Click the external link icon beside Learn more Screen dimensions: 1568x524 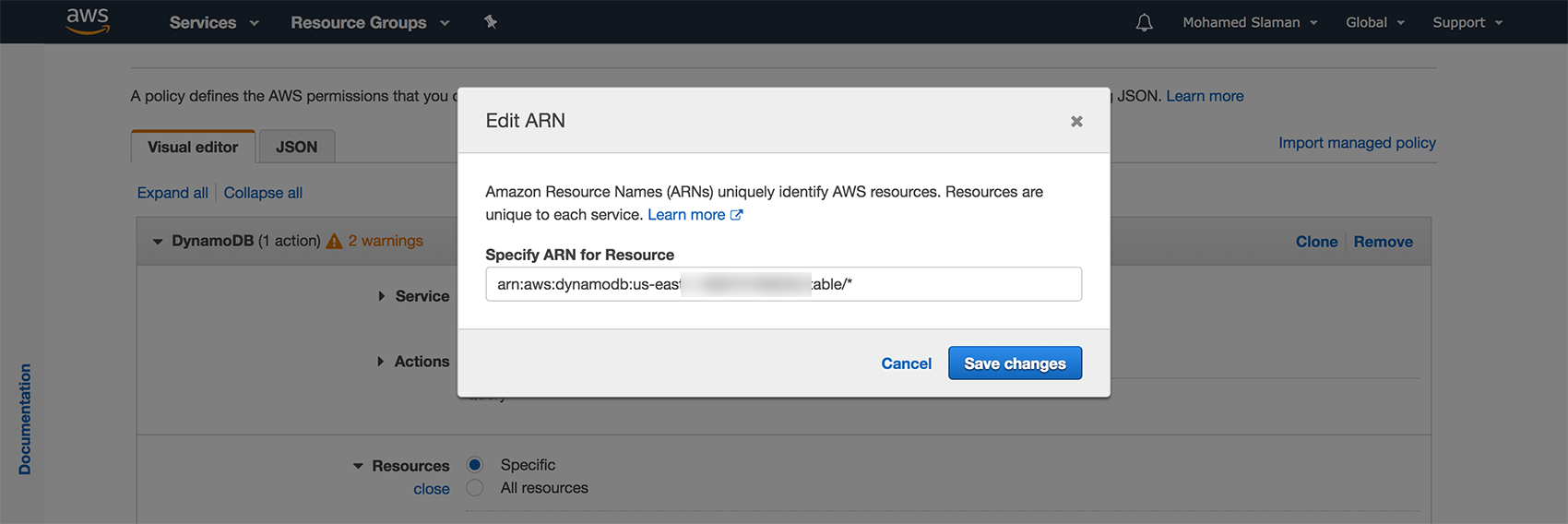(x=736, y=215)
